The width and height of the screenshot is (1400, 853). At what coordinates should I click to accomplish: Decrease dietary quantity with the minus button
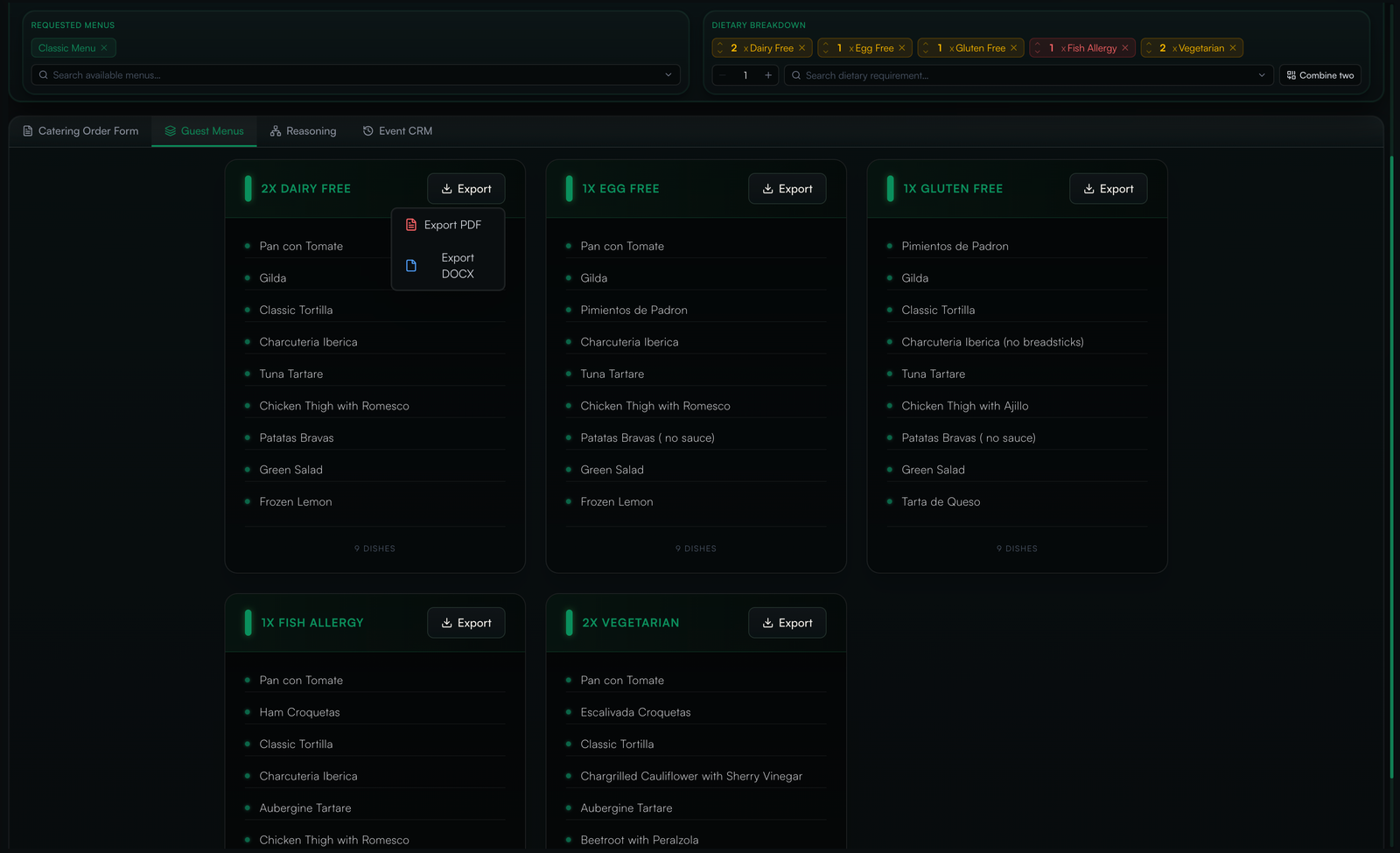[723, 75]
